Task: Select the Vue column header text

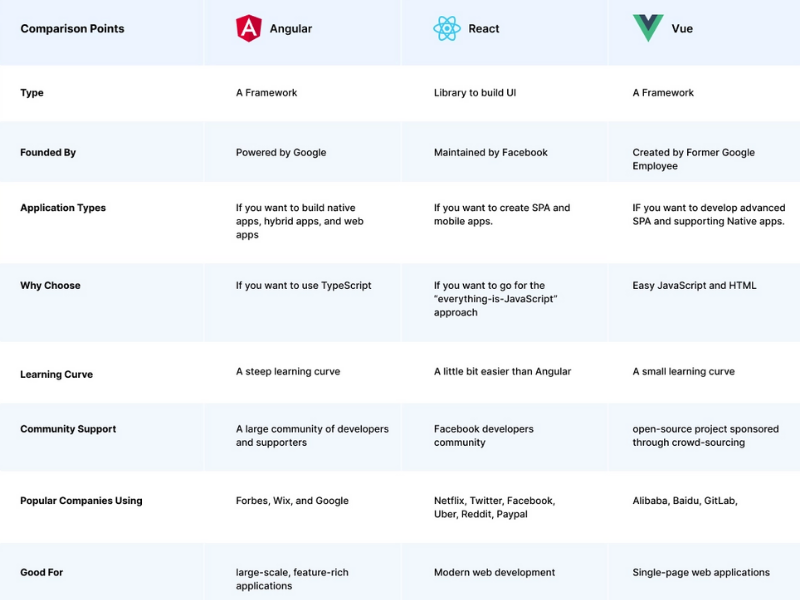Action: point(682,29)
